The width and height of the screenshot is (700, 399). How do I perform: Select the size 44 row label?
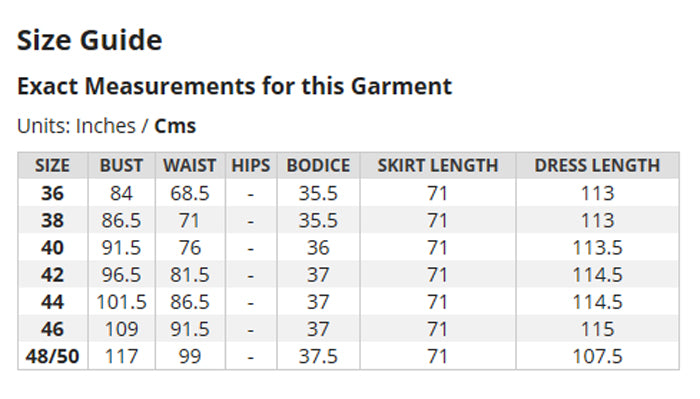53,302
